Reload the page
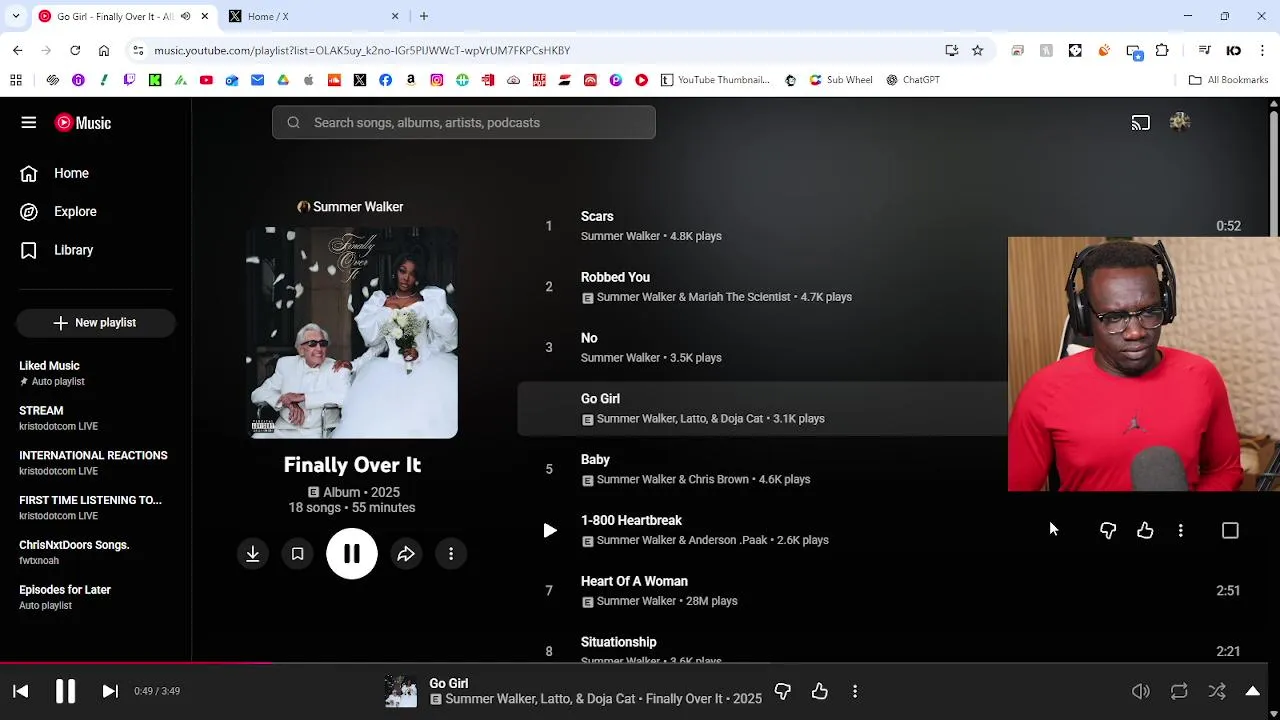 [75, 50]
